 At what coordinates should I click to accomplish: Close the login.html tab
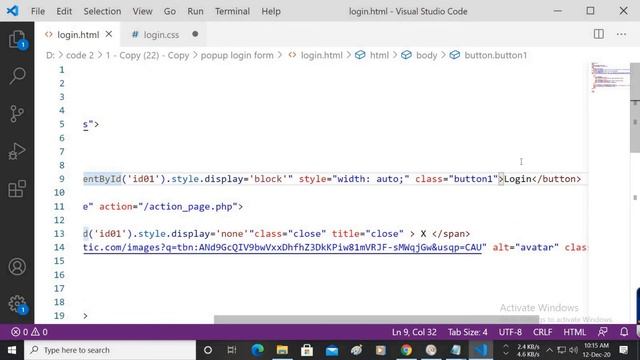point(109,34)
